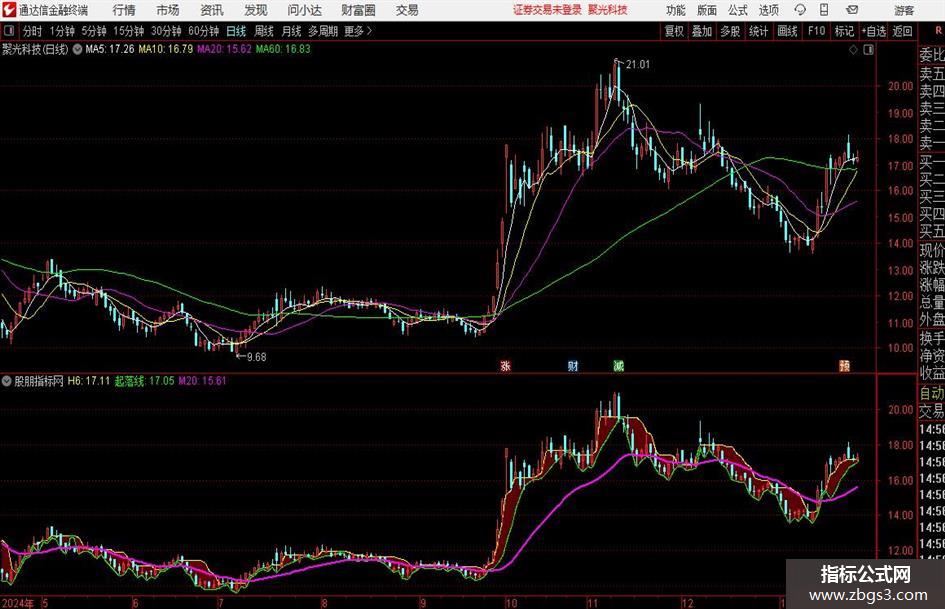945x609 pixels.
Task: Open the 行情 menu
Action: point(124,10)
